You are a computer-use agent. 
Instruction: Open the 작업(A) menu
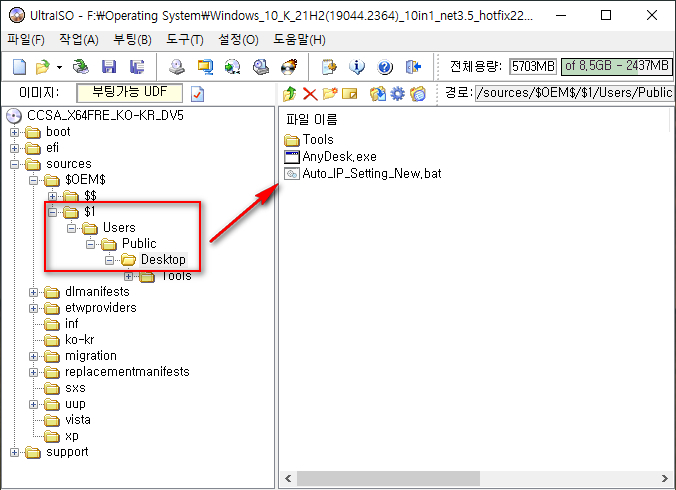click(79, 40)
